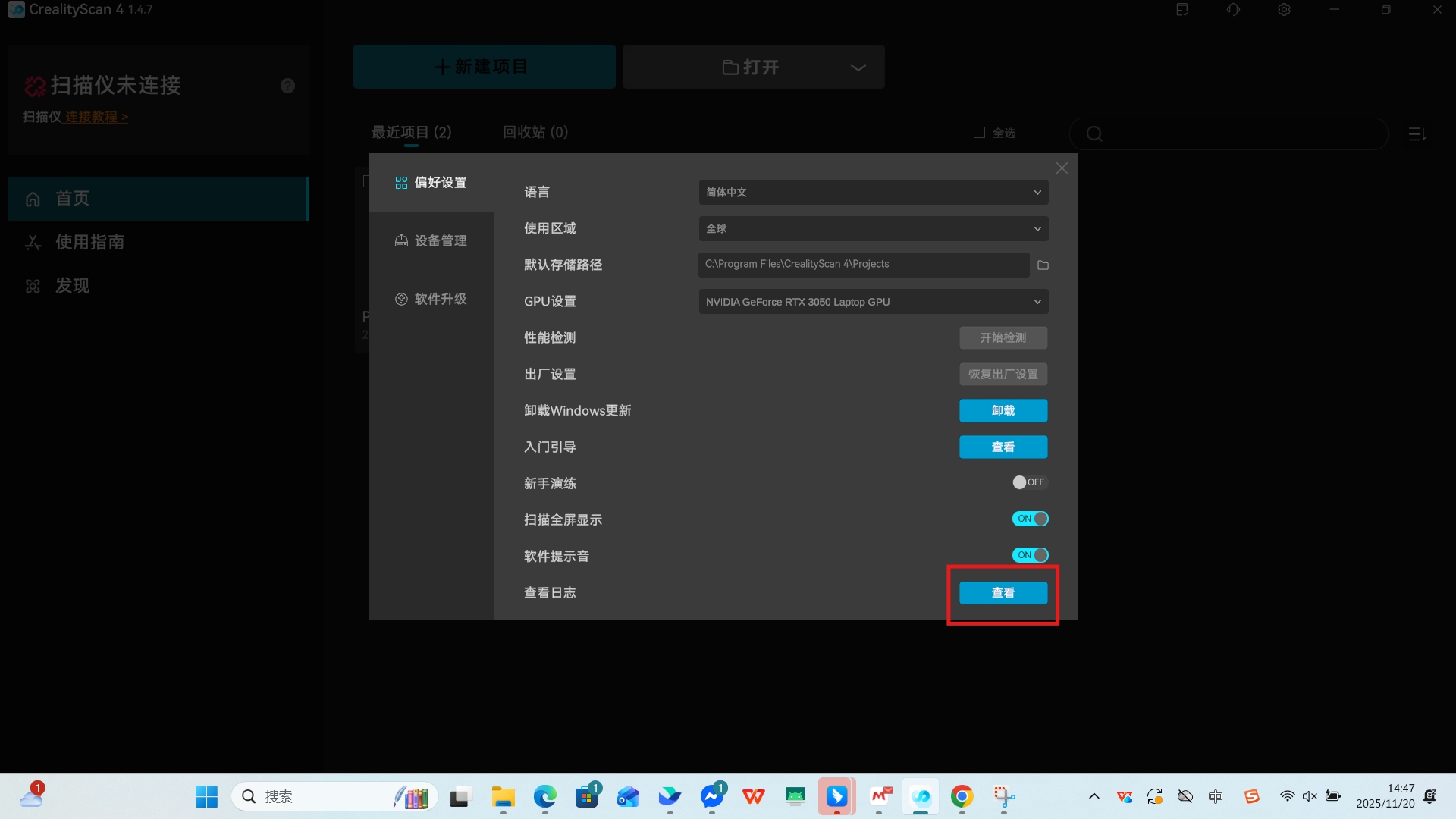Click the scanner help question mark icon
The height and width of the screenshot is (819, 1456).
[287, 86]
